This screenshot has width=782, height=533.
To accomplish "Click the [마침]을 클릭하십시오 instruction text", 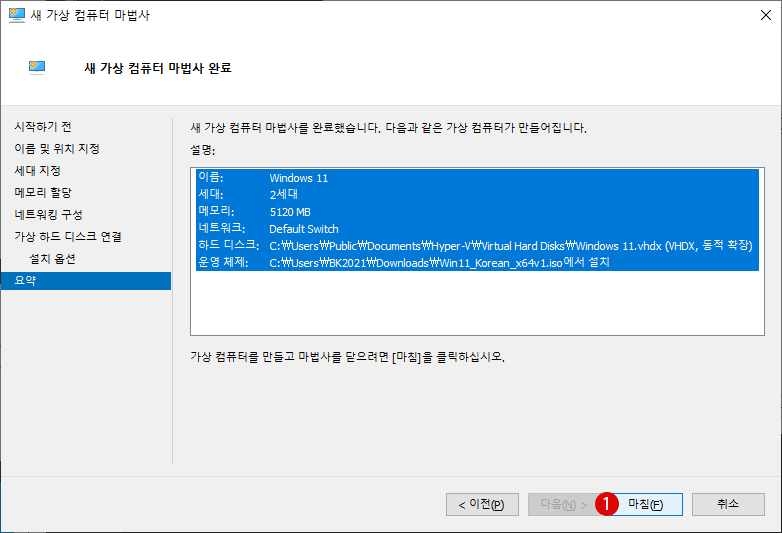I will coord(348,357).
